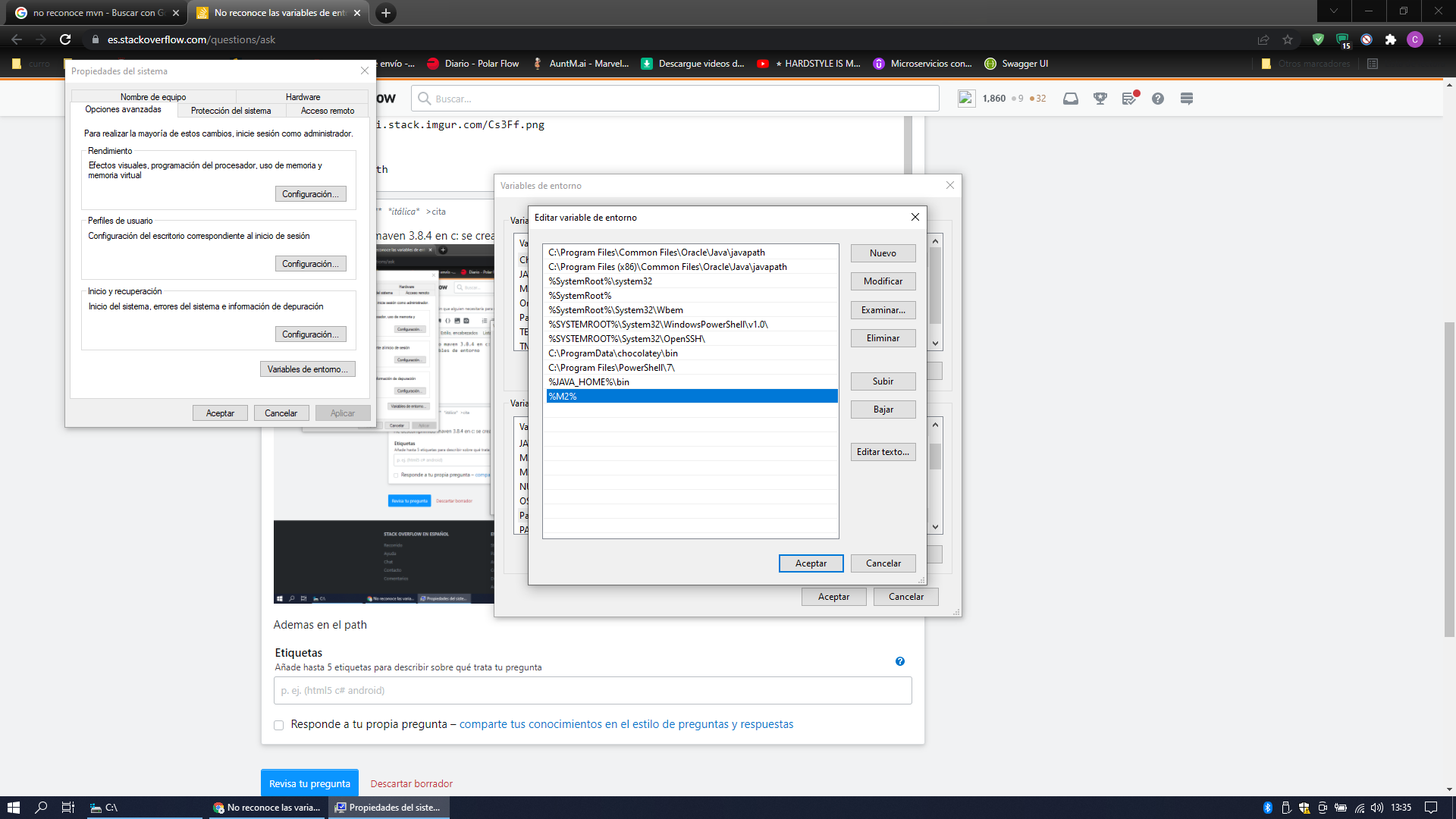Click Configuración under Rendimiento section

310,193
